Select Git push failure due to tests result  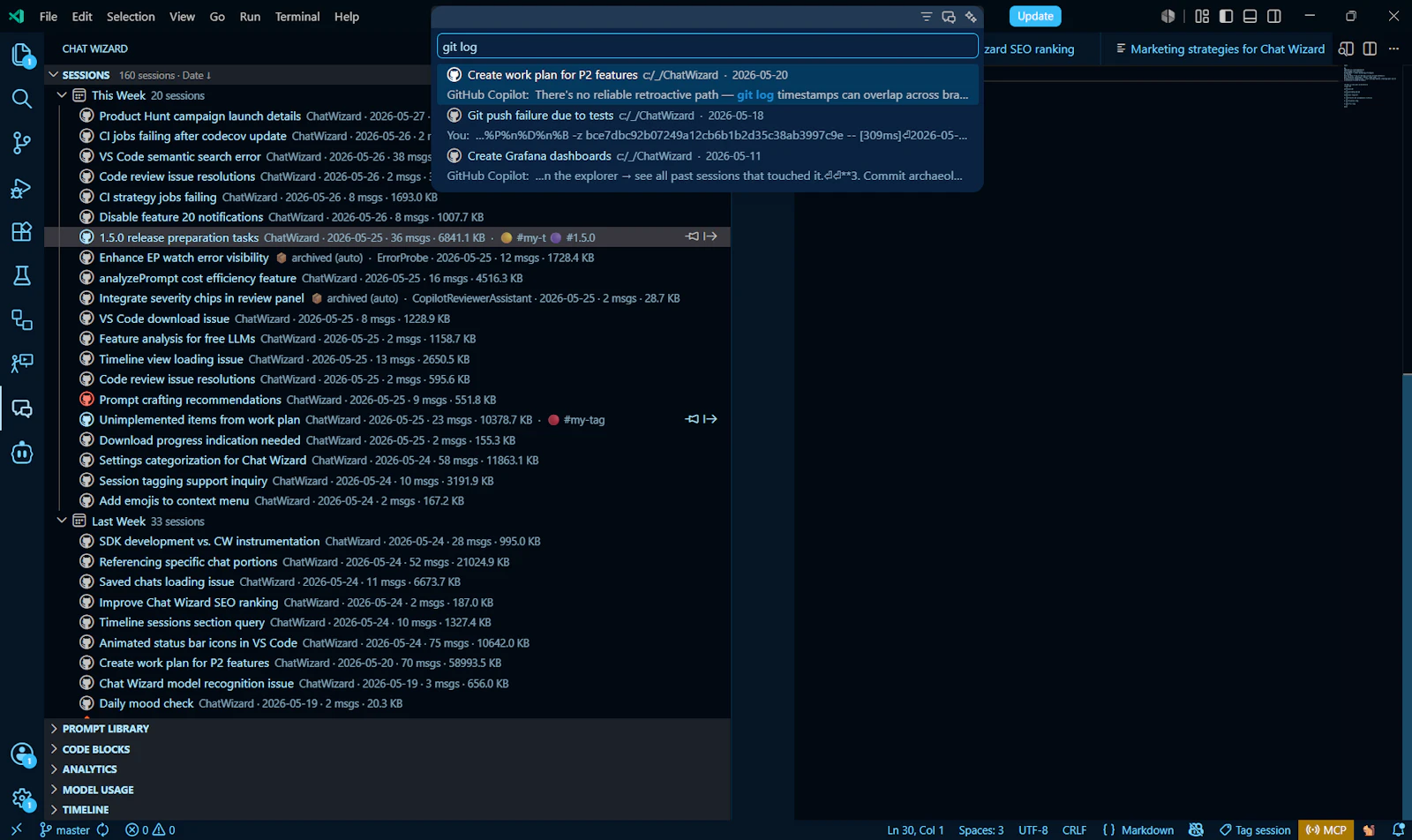707,125
